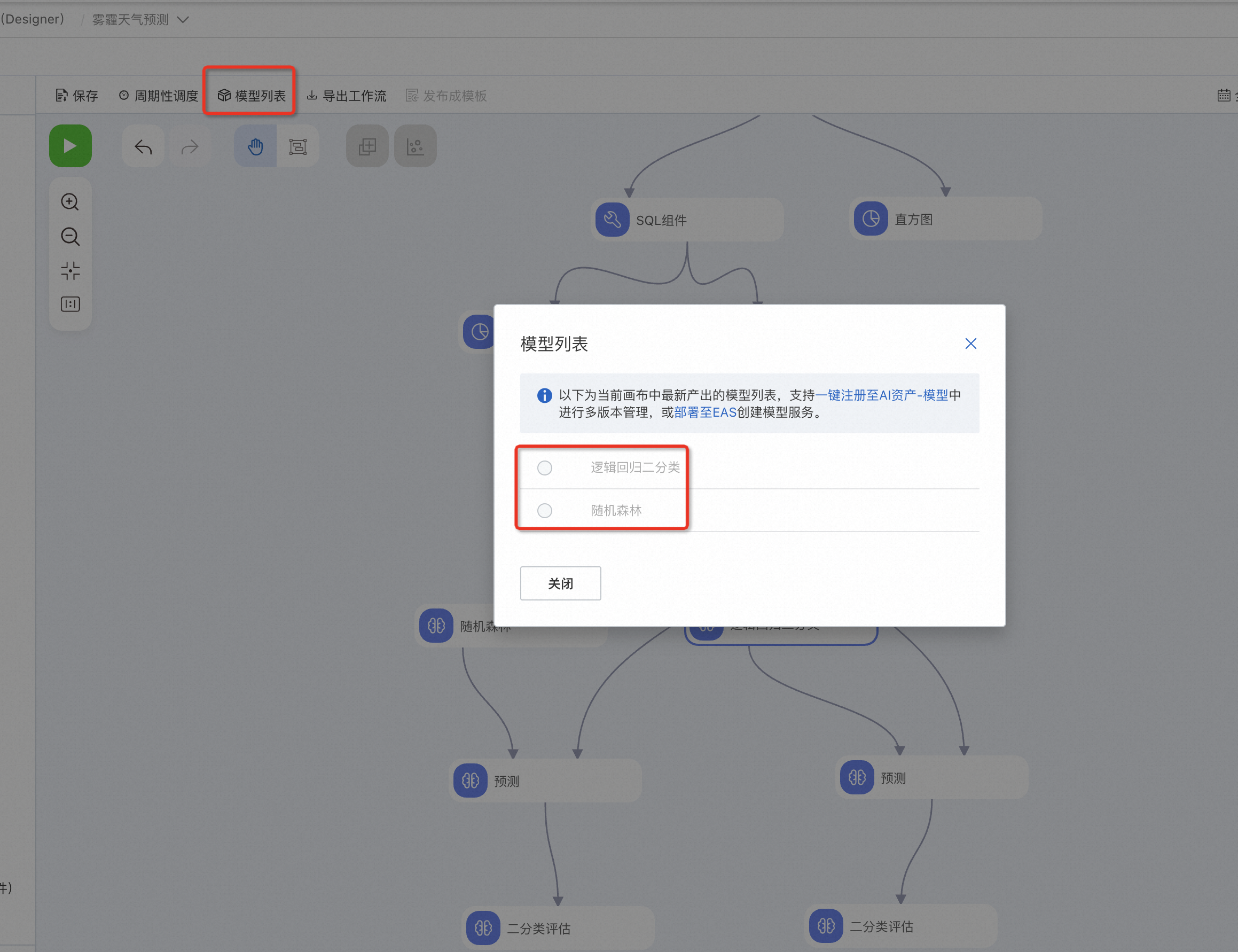
Task: Select the SQL组件 node
Action: (x=687, y=220)
